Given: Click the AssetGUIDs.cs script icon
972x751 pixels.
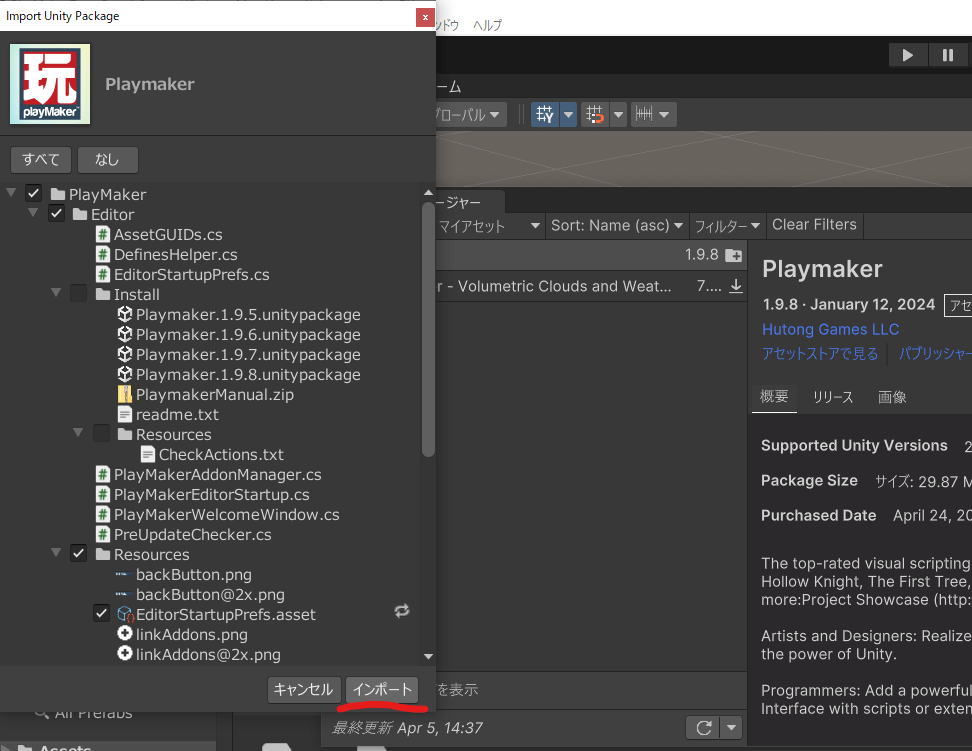Looking at the screenshot, I should [103, 234].
